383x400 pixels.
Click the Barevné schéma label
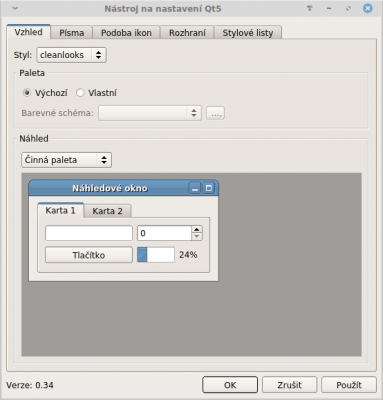pos(57,113)
